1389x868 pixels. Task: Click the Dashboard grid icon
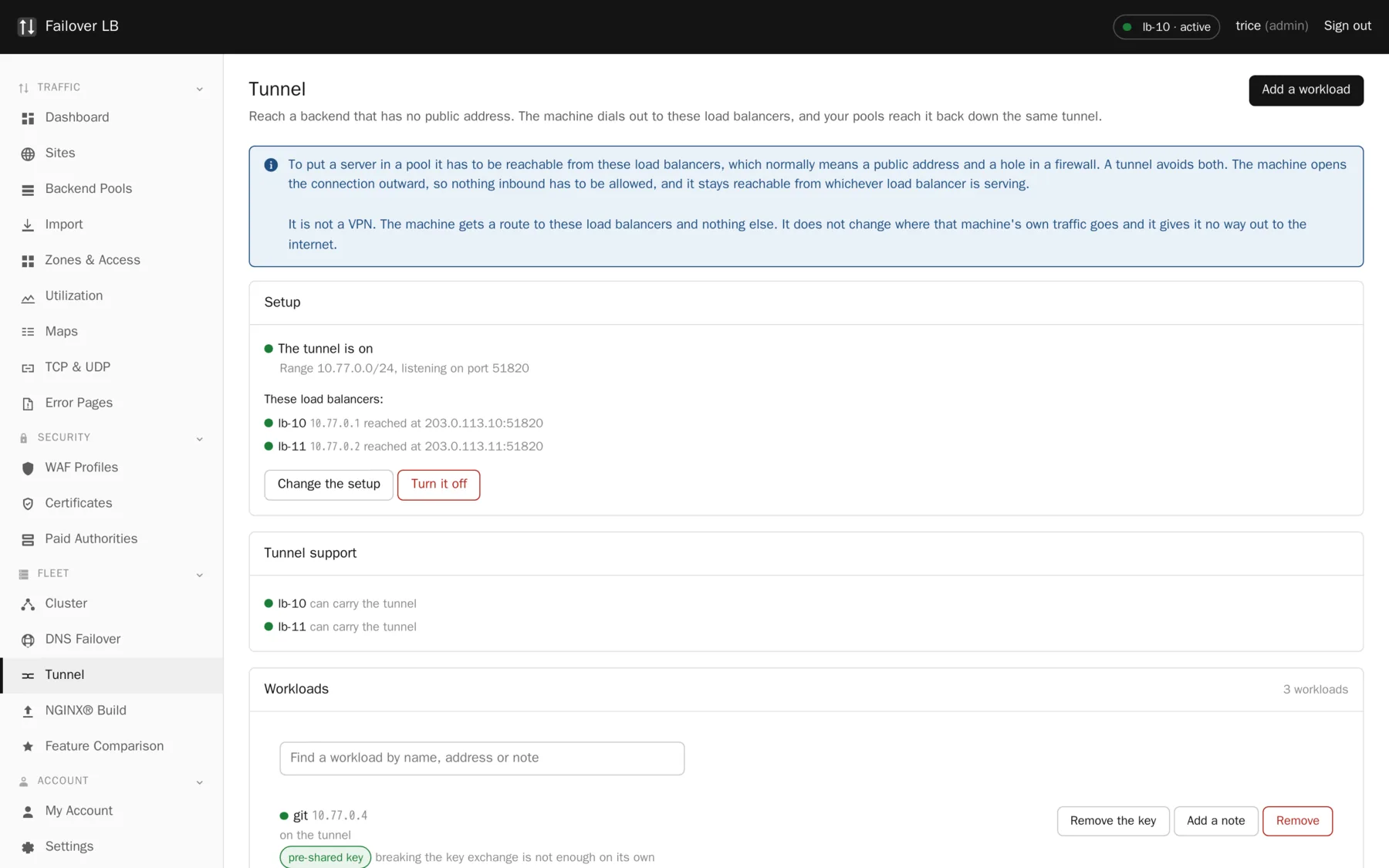(x=28, y=118)
